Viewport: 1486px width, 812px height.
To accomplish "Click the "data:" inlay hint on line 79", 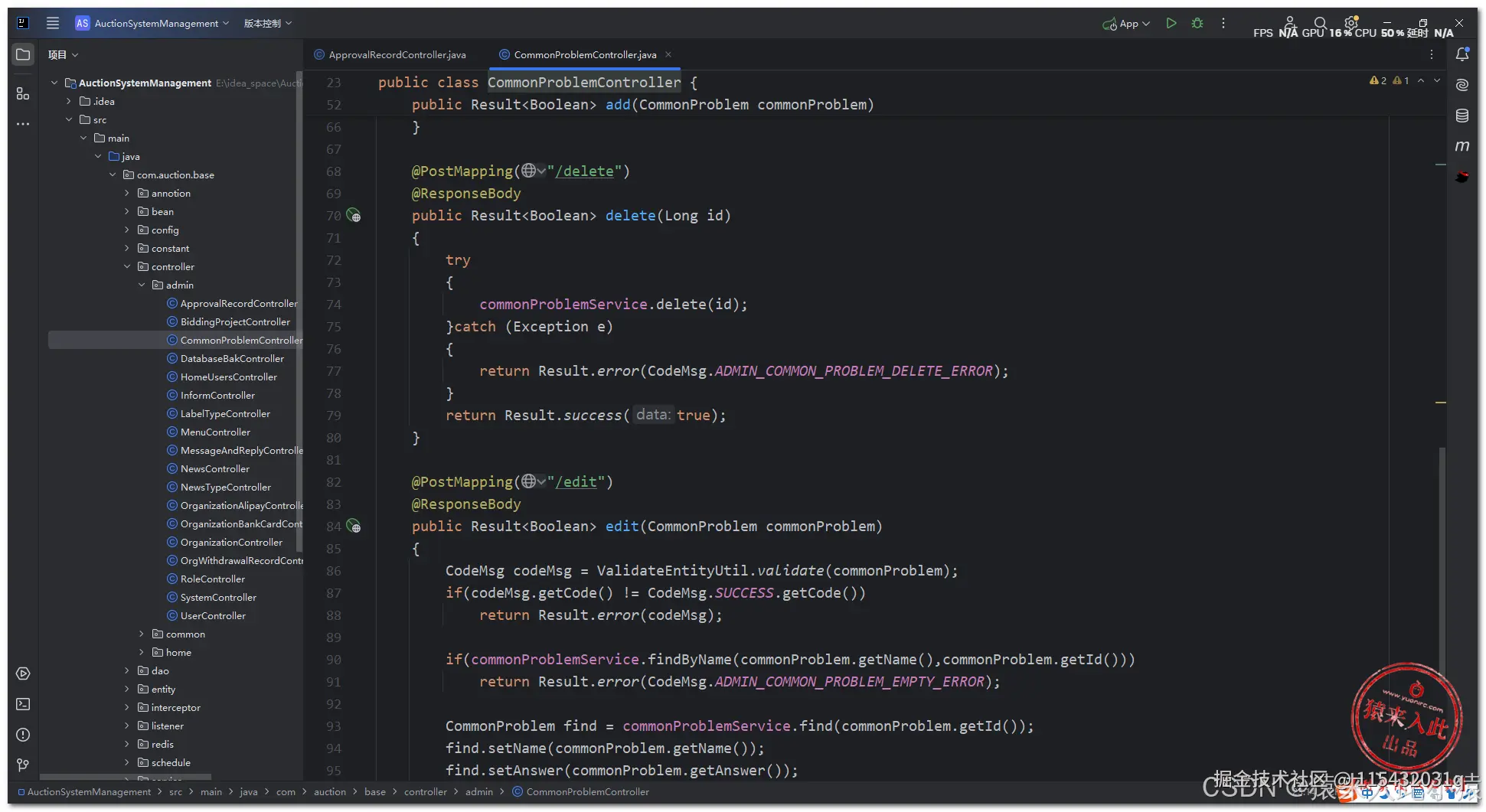I will point(653,415).
